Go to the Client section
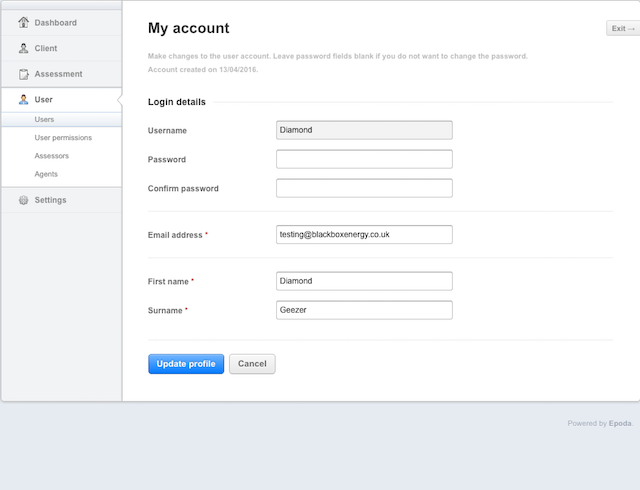 (61, 48)
